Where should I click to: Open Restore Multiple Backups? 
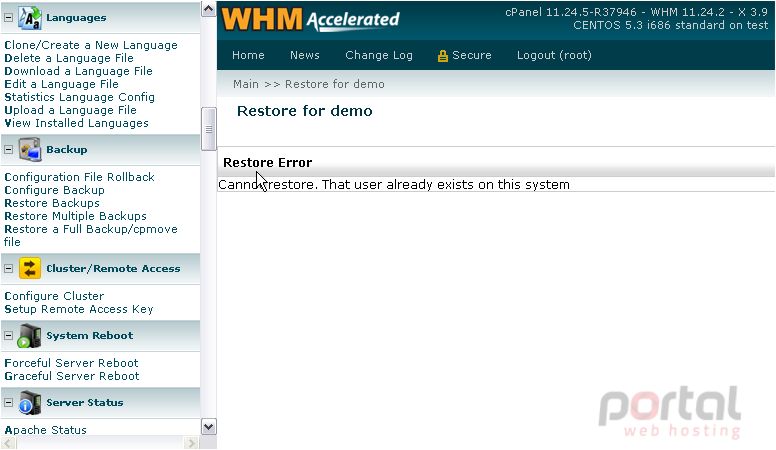(76, 216)
